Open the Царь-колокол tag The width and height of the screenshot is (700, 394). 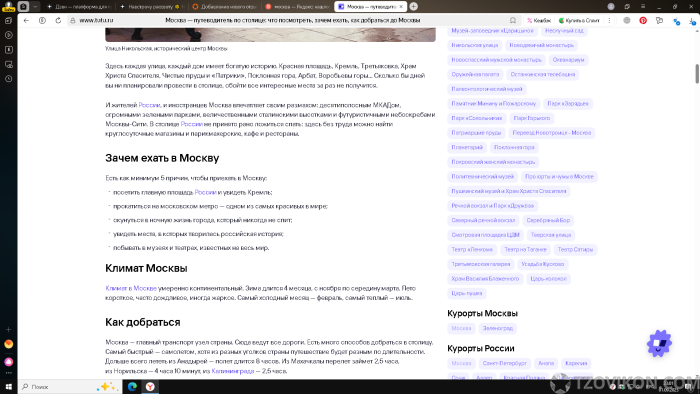coord(548,279)
